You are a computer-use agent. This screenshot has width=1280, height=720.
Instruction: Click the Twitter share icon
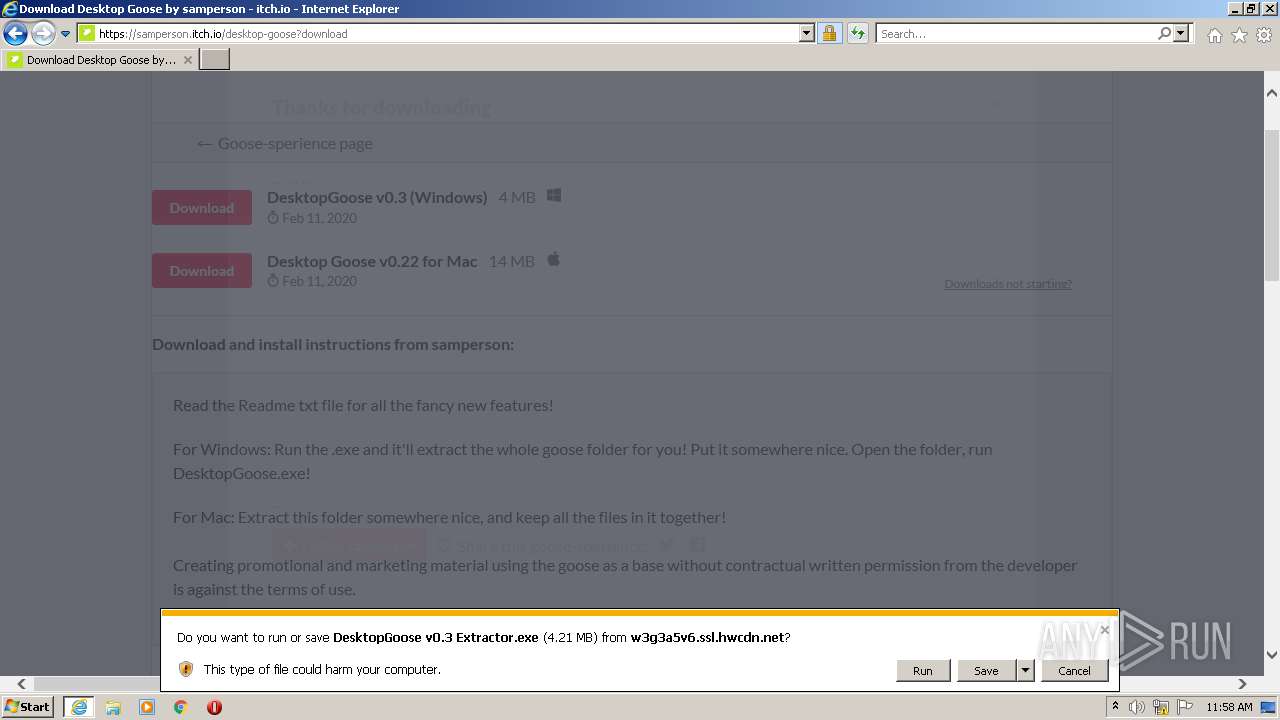point(667,545)
